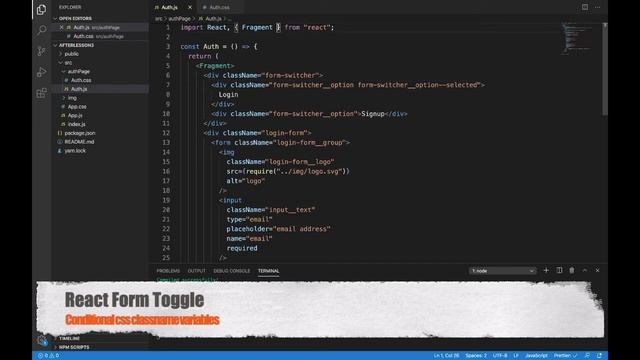Click the Auth.js breadcrumb segment
Screen dimensions: 640x360
[210, 19]
